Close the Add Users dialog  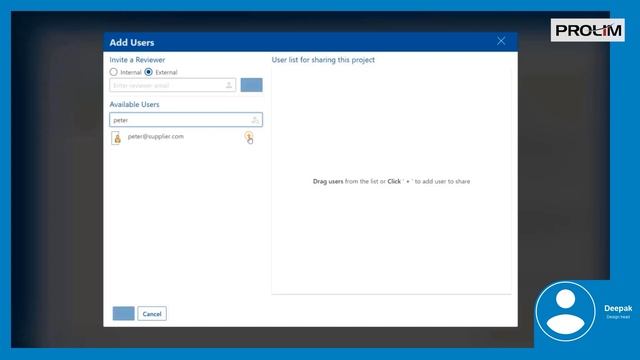[x=501, y=41]
